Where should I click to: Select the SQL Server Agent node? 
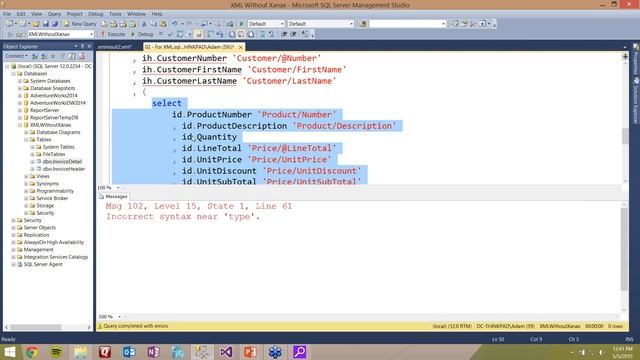pyautogui.click(x=43, y=264)
